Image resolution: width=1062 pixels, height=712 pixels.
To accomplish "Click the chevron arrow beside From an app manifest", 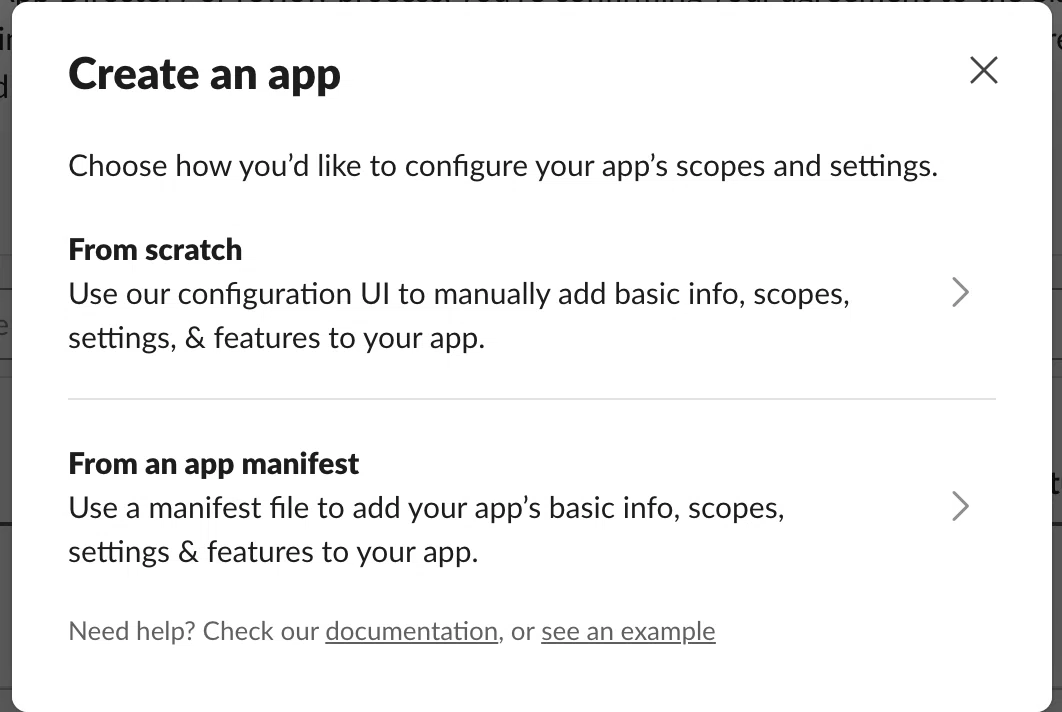I will [x=960, y=507].
